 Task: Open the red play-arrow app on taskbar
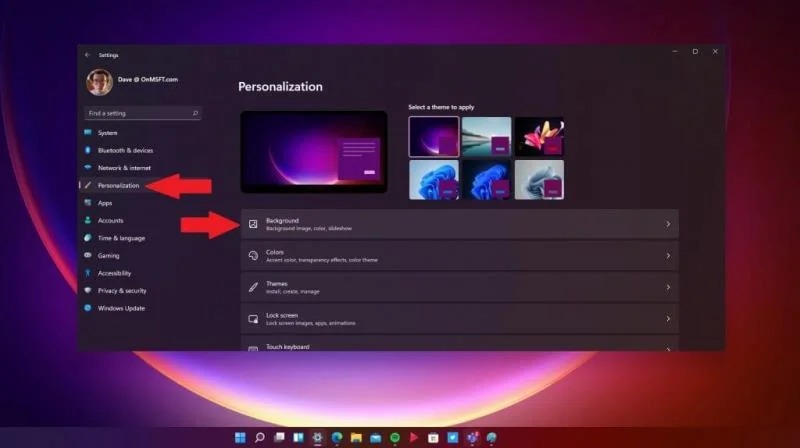(x=414, y=437)
